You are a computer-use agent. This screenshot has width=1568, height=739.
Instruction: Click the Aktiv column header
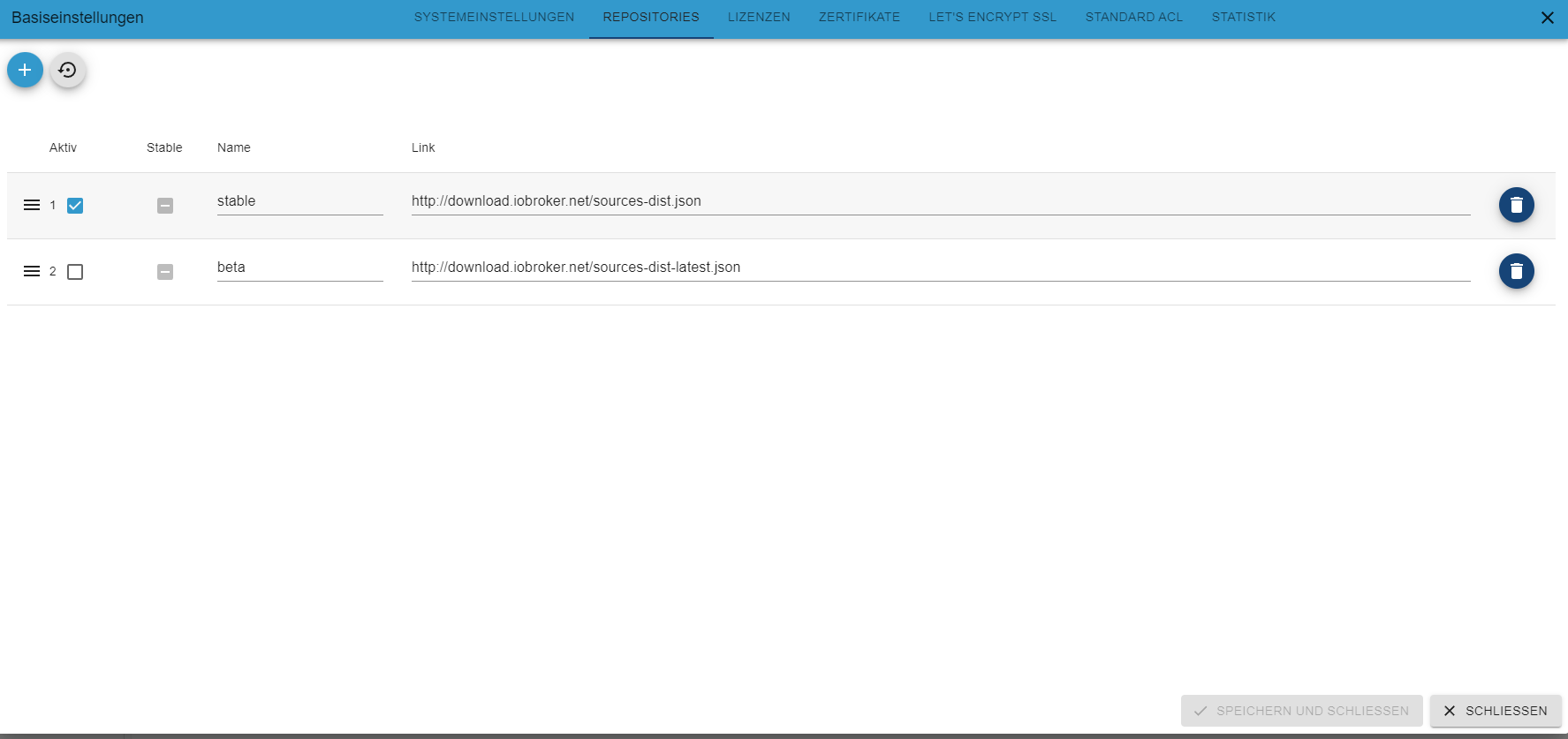63,147
